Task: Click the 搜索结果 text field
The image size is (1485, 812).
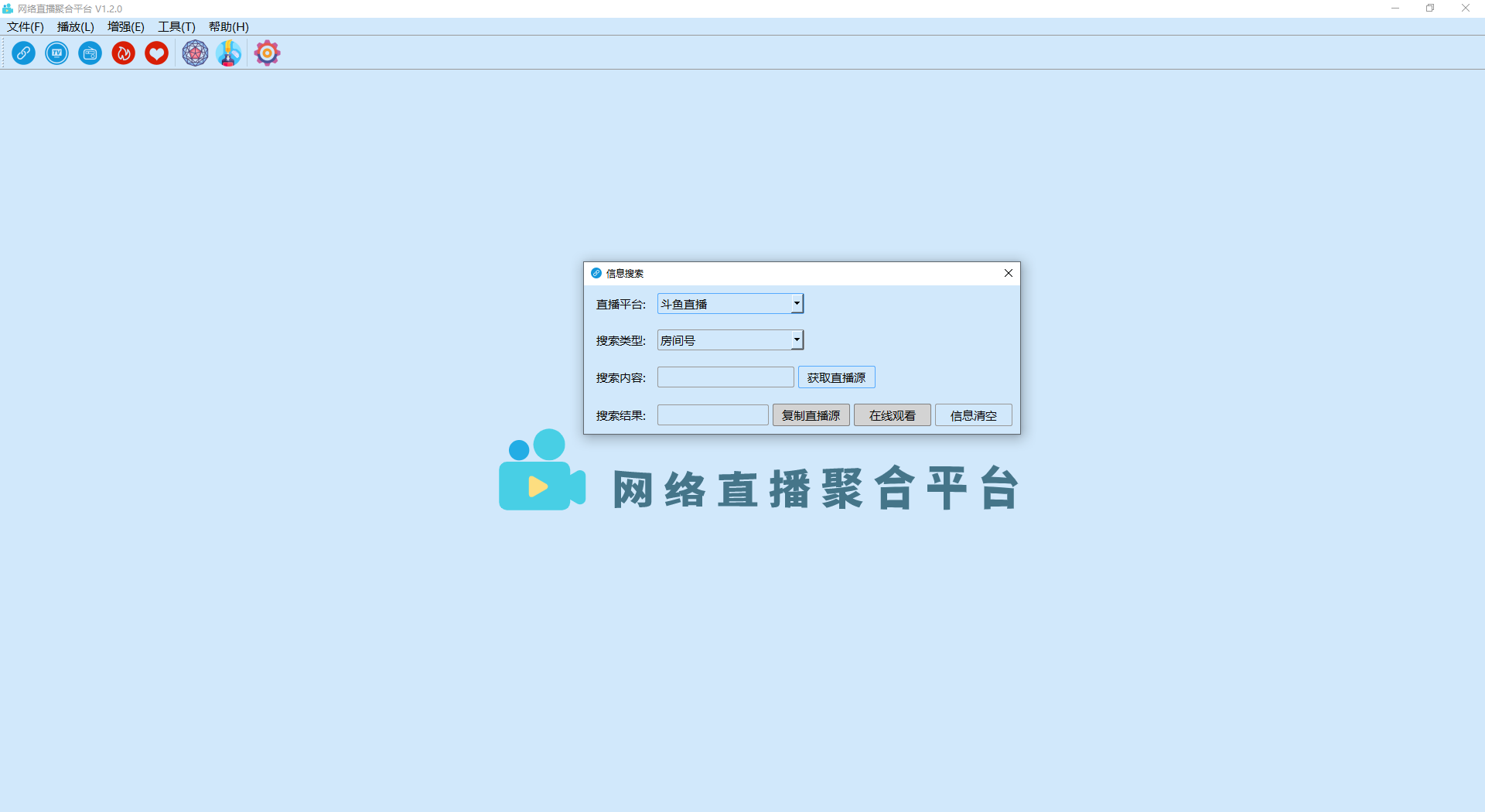Action: (712, 415)
